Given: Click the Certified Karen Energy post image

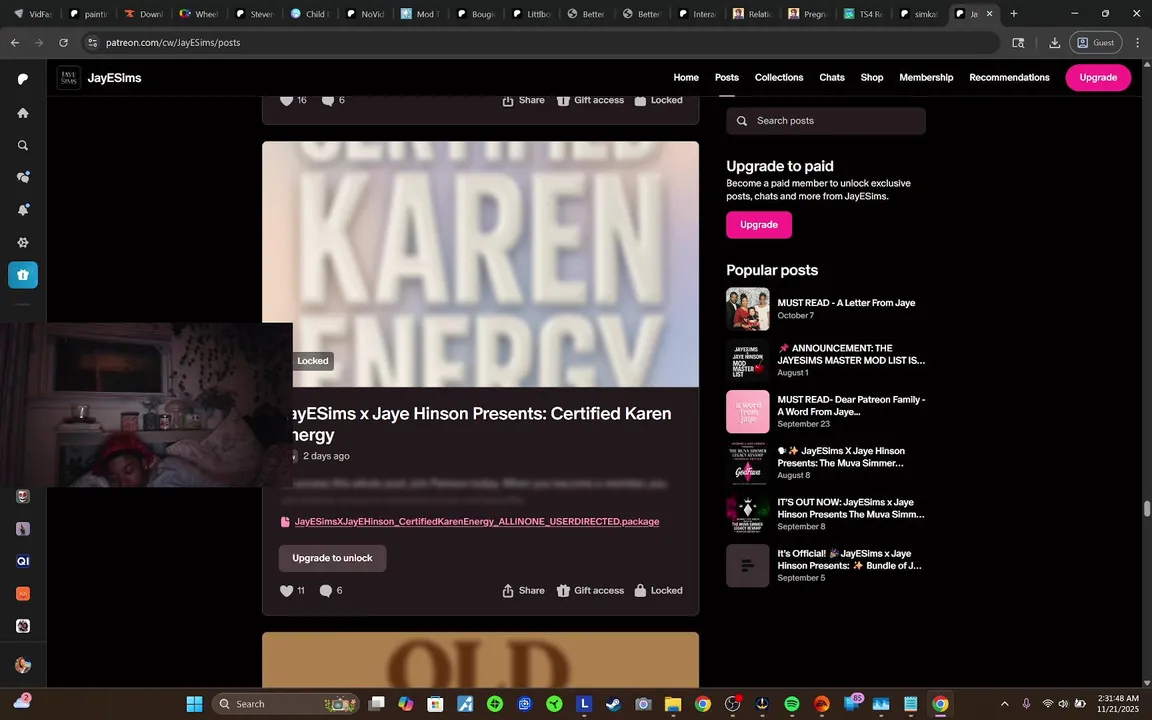Looking at the screenshot, I should tap(480, 264).
